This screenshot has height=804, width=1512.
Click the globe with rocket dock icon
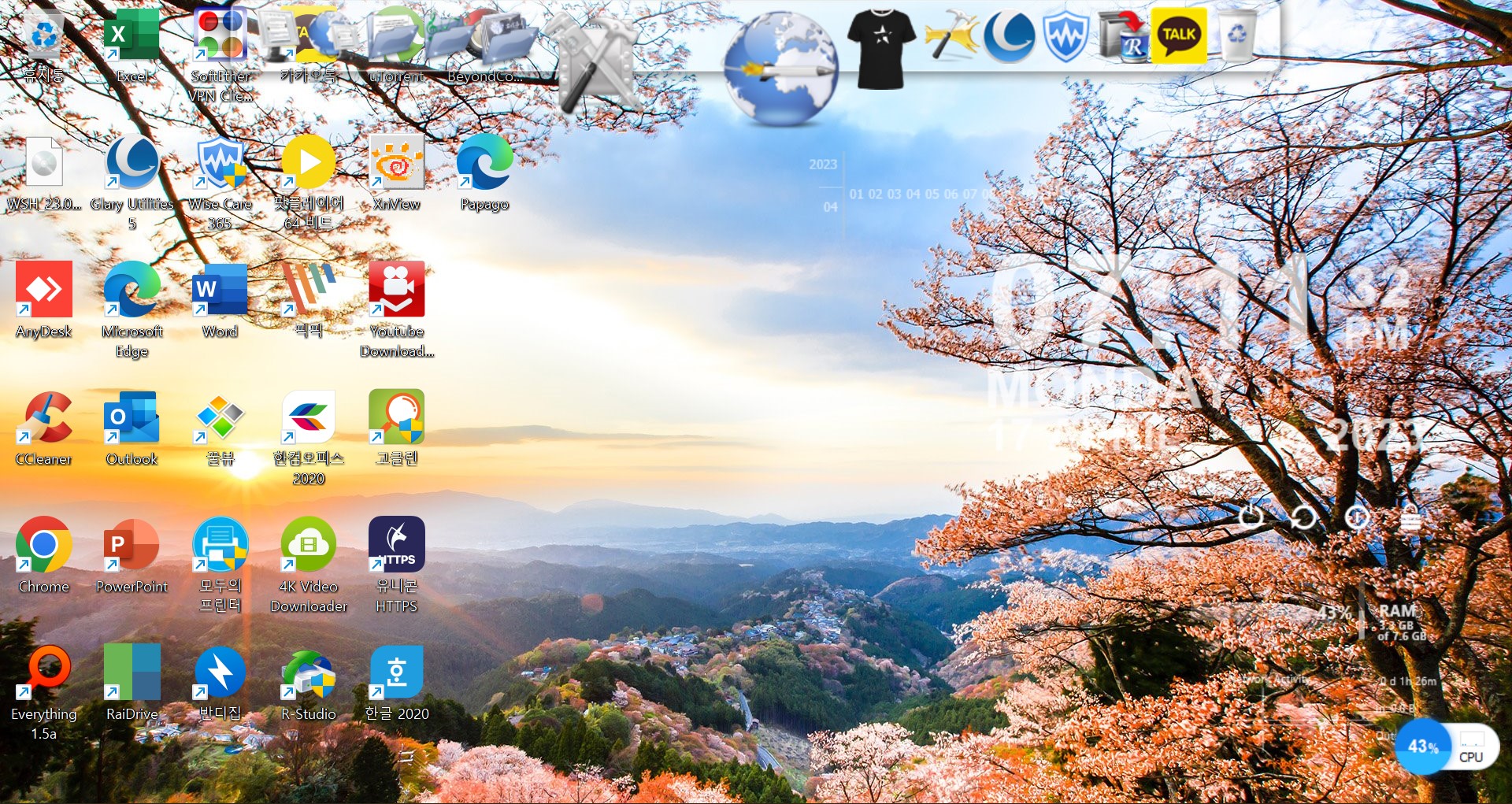click(x=780, y=69)
